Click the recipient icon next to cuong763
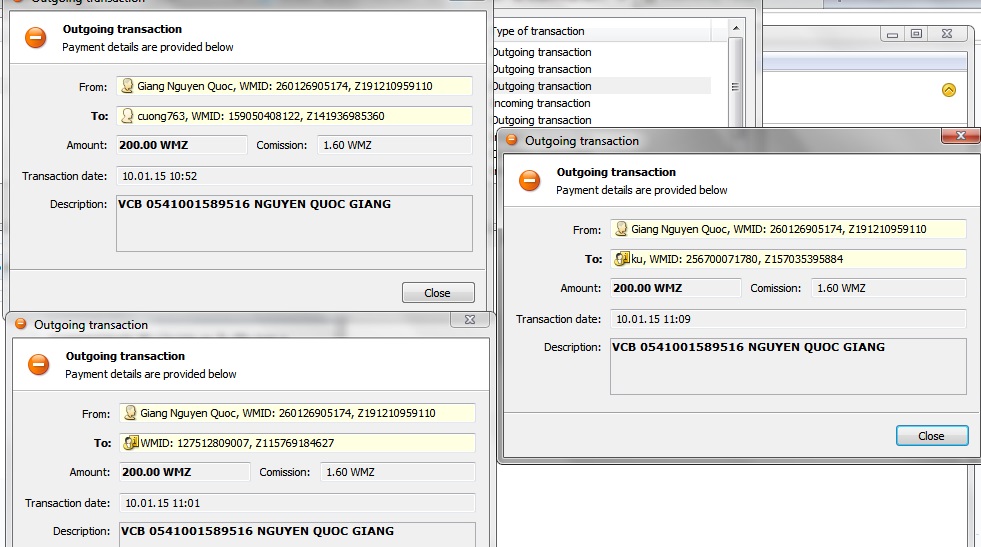Screen dimensions: 981x547 coord(127,116)
